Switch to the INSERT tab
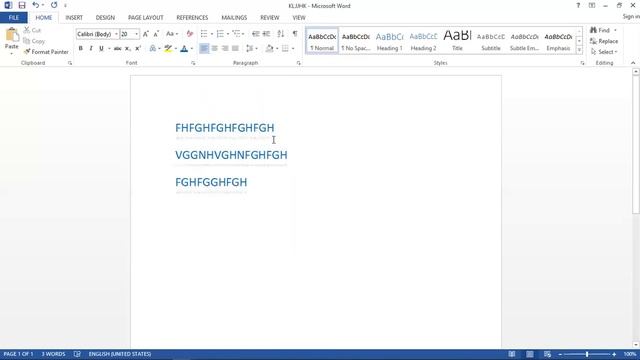The height and width of the screenshot is (360, 640). click(x=74, y=18)
